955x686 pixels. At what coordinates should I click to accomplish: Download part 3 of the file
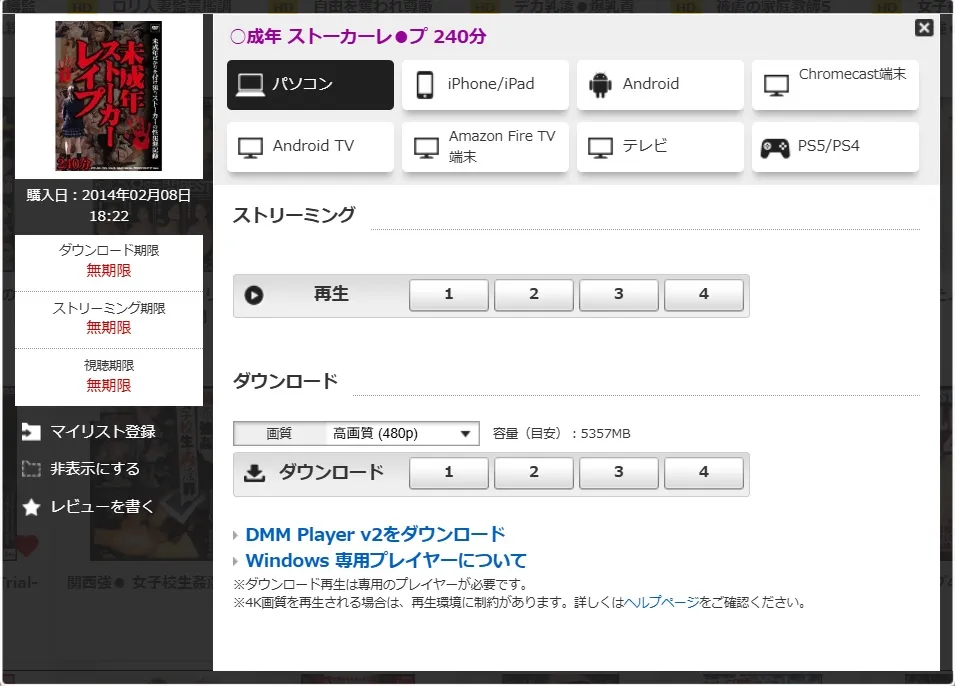pyautogui.click(x=619, y=473)
